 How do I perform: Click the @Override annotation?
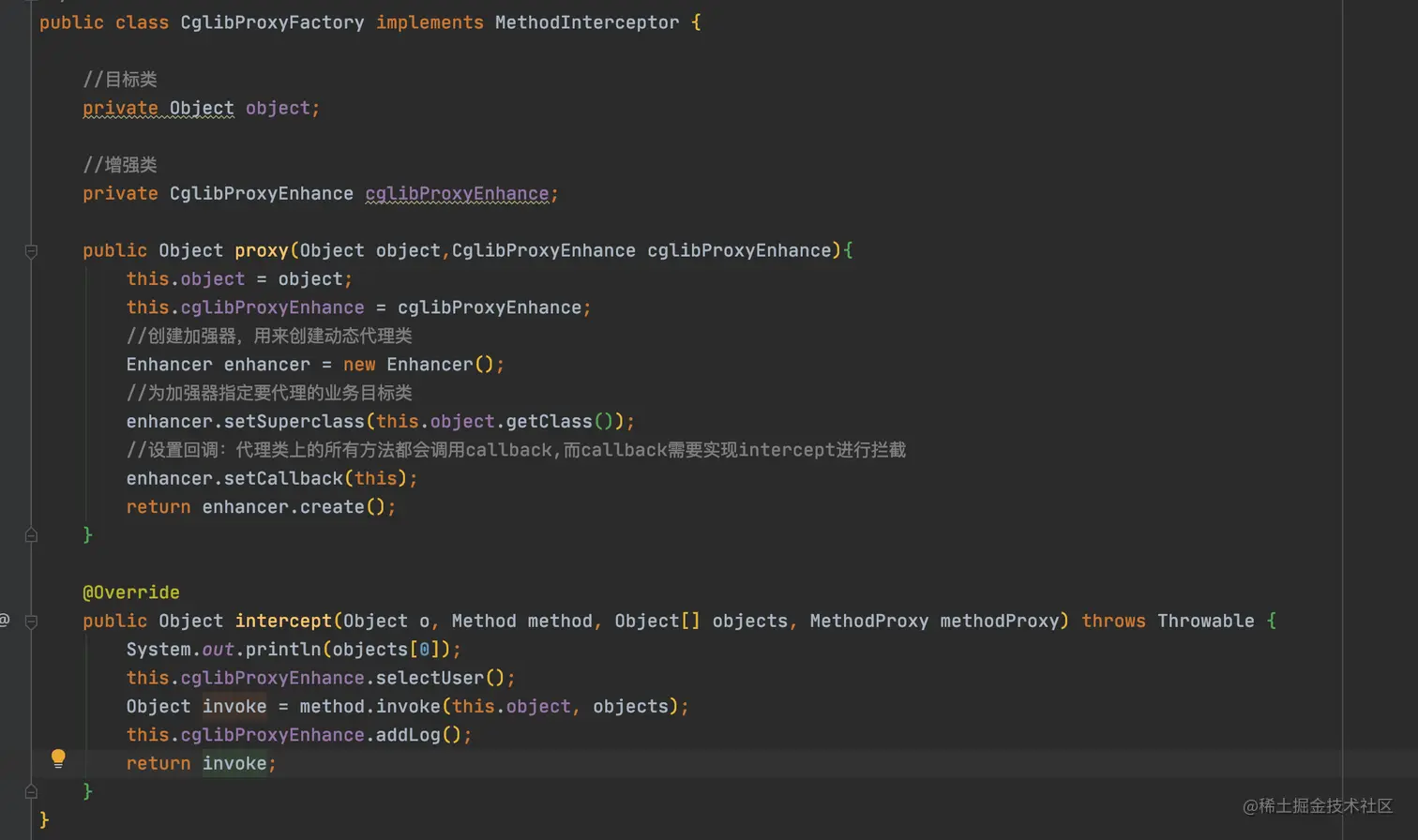click(x=131, y=592)
